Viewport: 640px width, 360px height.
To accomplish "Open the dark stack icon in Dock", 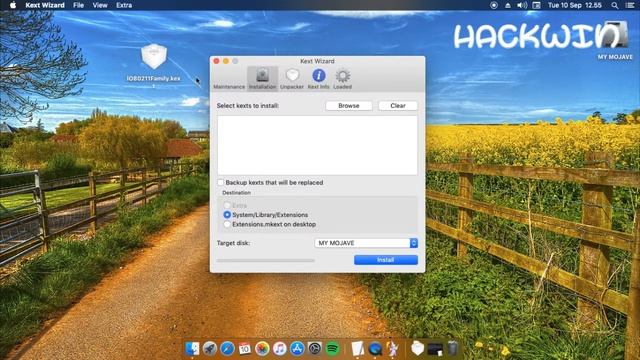I will [x=435, y=349].
